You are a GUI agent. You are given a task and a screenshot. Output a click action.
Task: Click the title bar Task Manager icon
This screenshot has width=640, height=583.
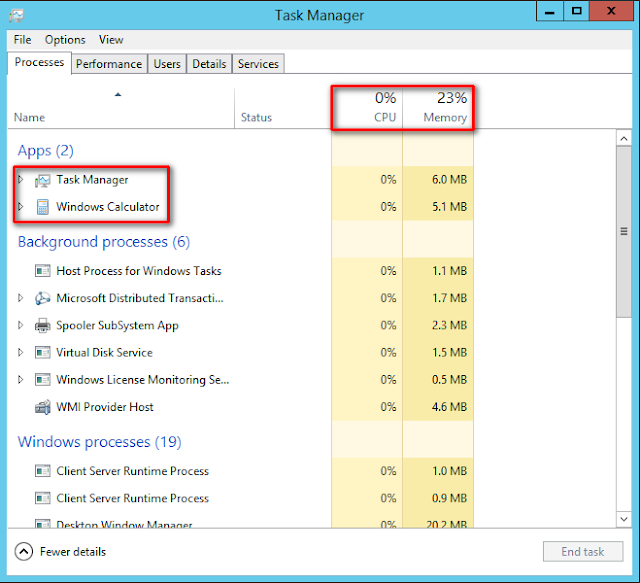(17, 16)
